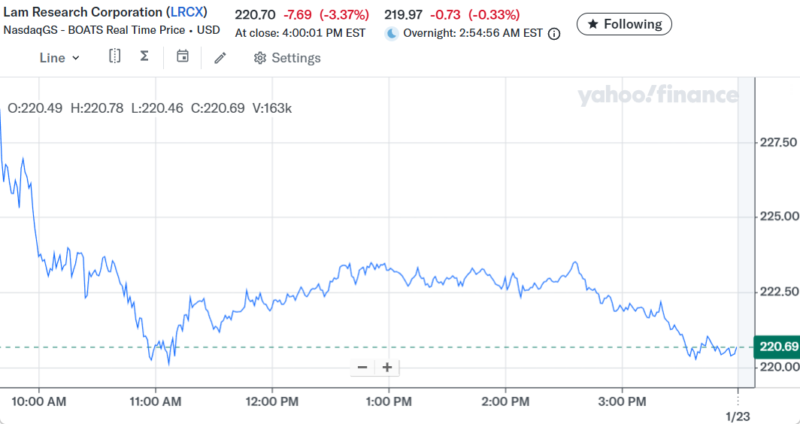Zoom in with the plus button
Screen dimensions: 800x424
pyautogui.click(x=387, y=367)
